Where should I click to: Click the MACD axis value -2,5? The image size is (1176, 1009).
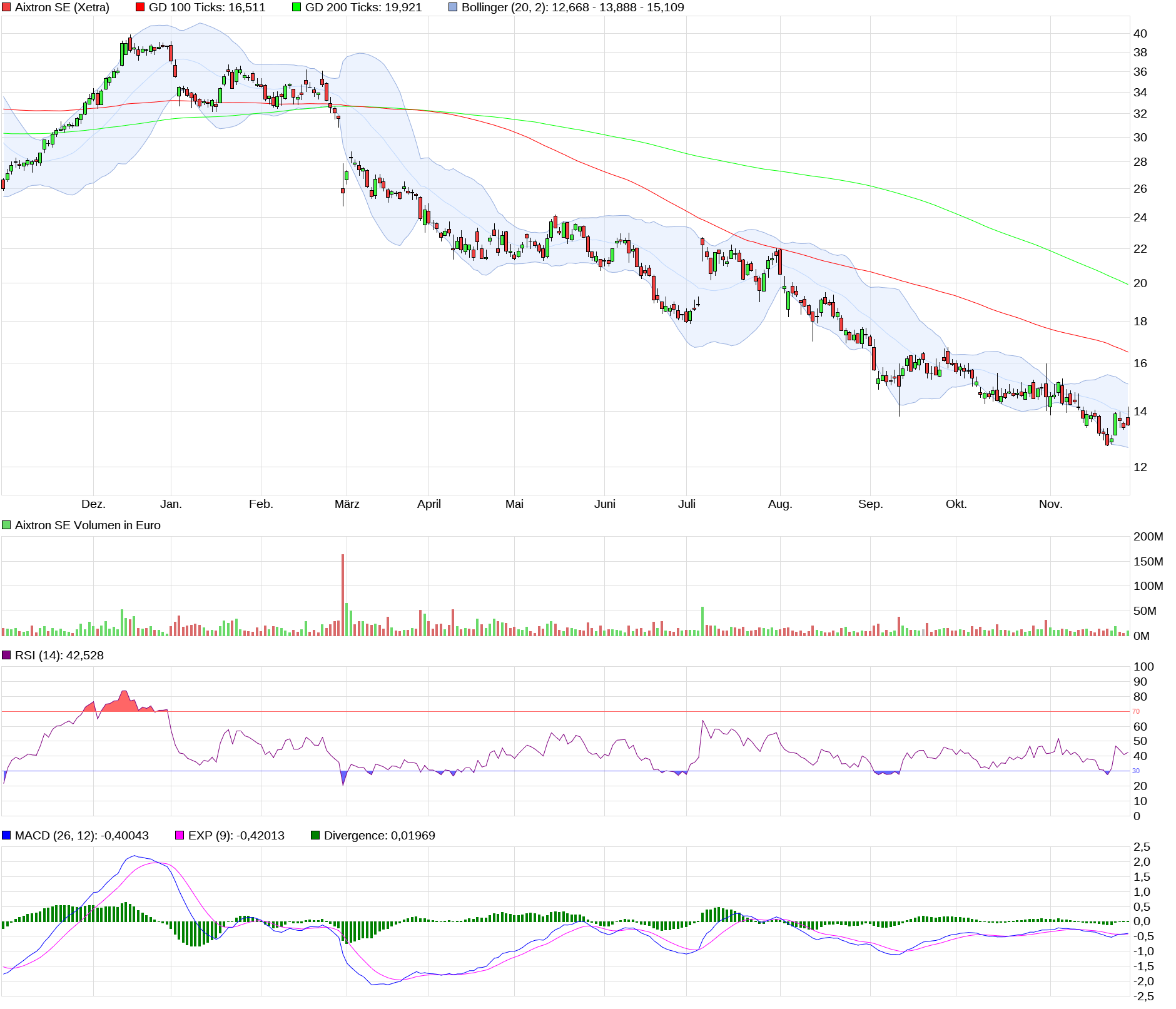coord(1143,996)
